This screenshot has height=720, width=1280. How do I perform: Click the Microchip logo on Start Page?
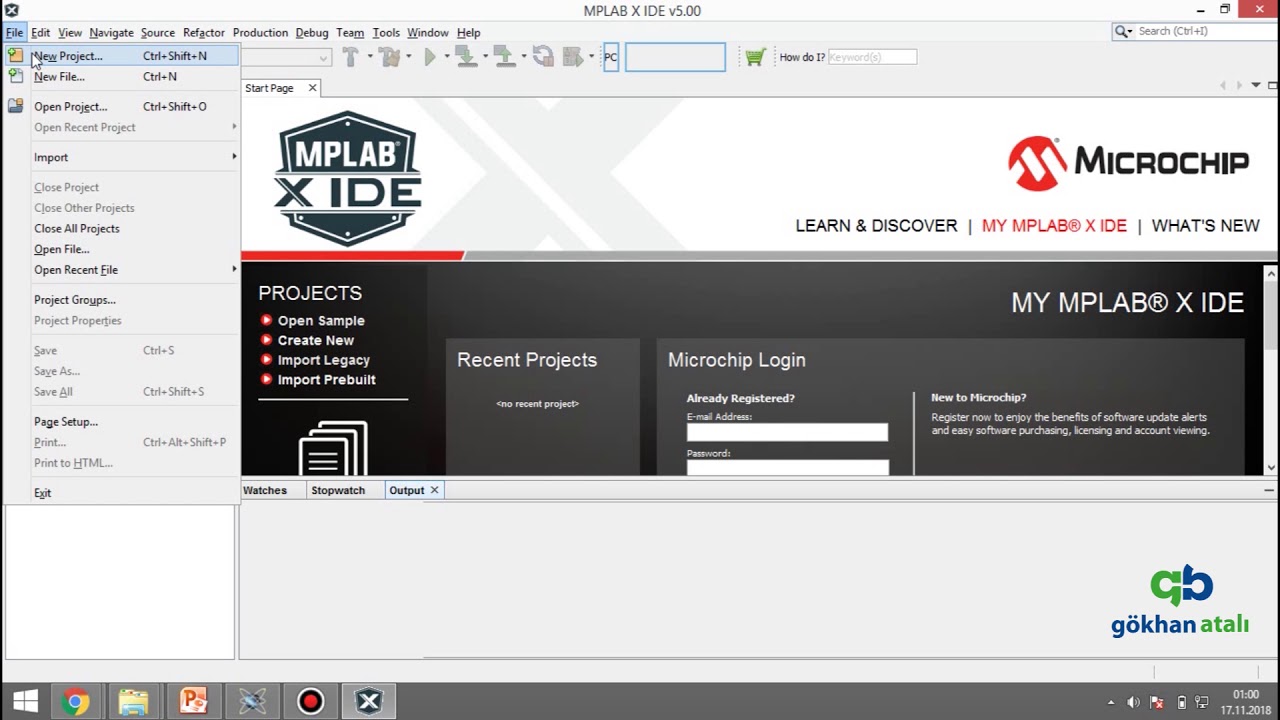coord(1128,163)
